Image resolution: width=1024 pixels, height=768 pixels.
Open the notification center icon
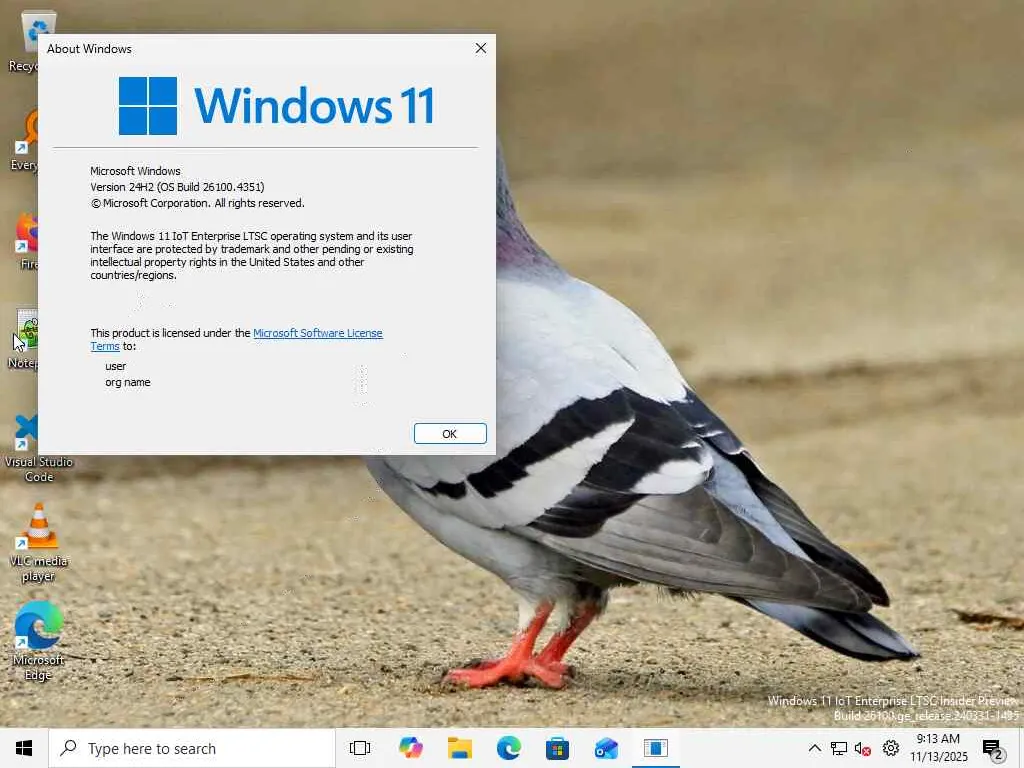tap(992, 748)
